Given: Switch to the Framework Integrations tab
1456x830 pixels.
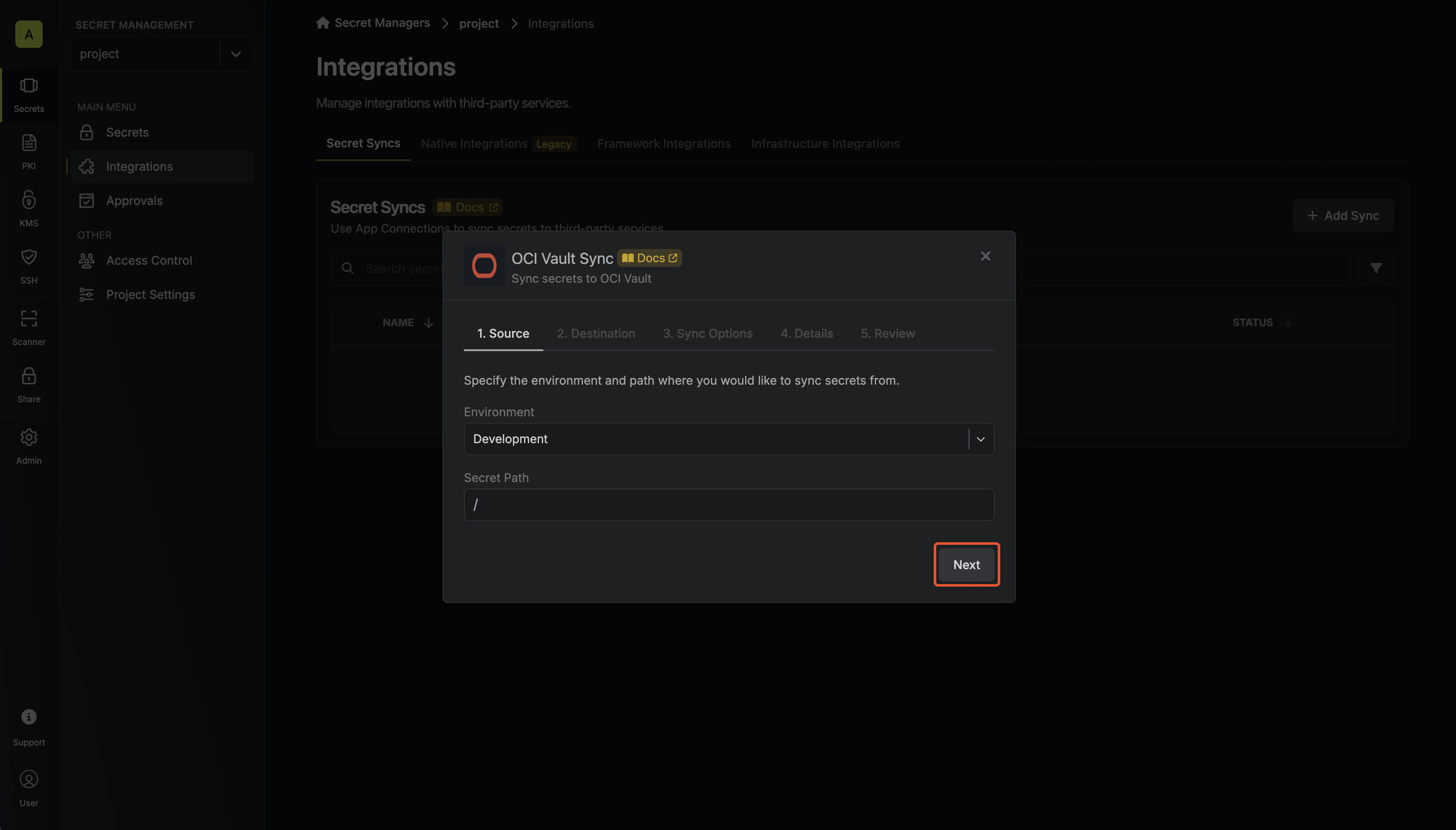Looking at the screenshot, I should click(664, 143).
